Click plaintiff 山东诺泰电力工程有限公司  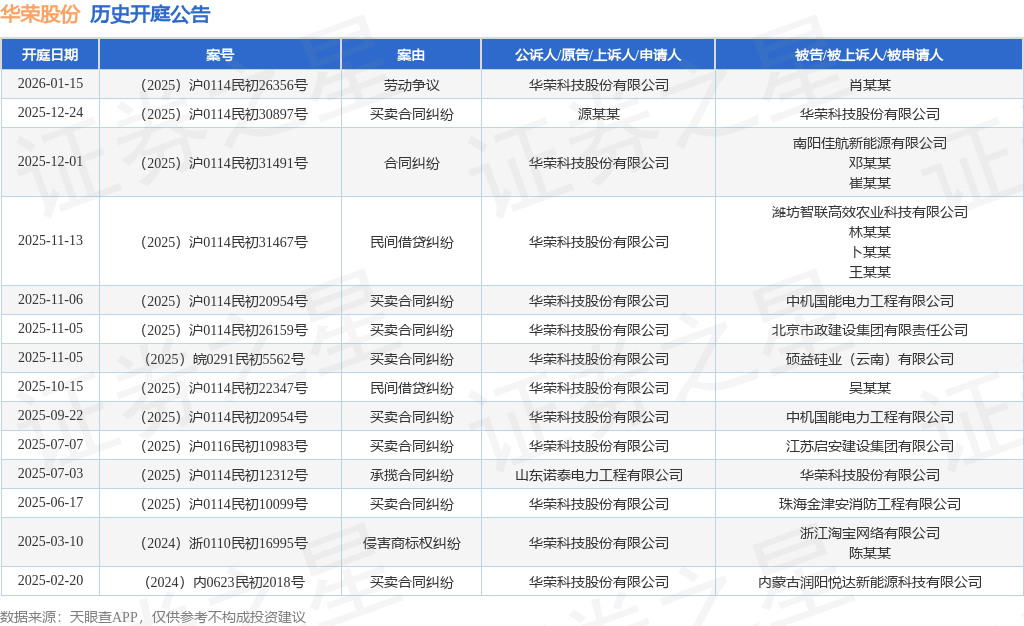point(598,475)
